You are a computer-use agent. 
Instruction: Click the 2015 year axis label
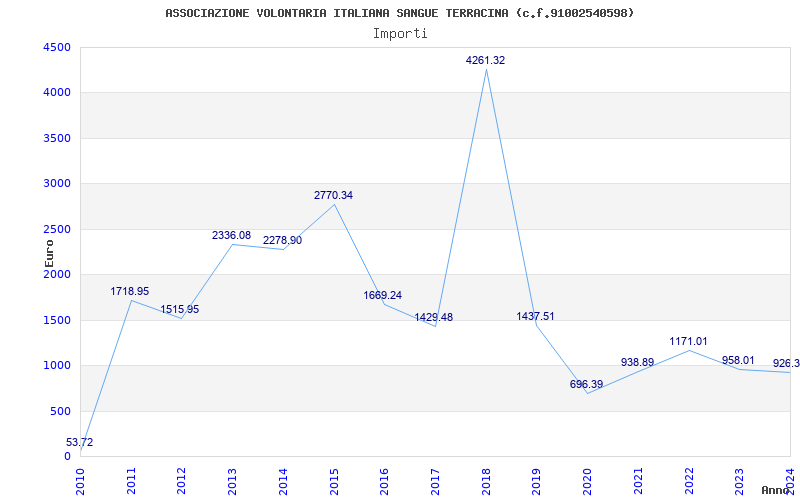(334, 481)
